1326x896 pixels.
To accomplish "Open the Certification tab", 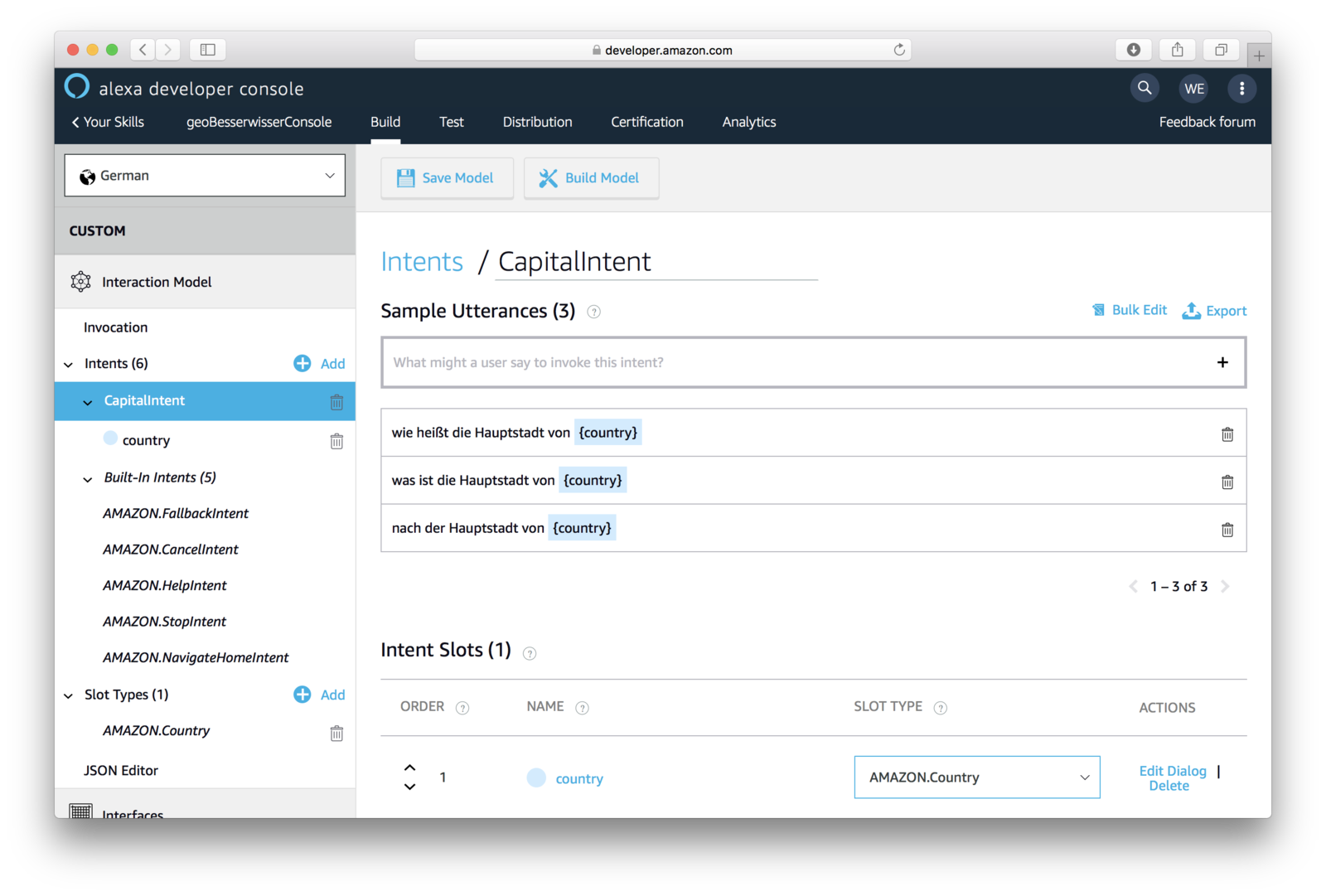I will coord(647,122).
